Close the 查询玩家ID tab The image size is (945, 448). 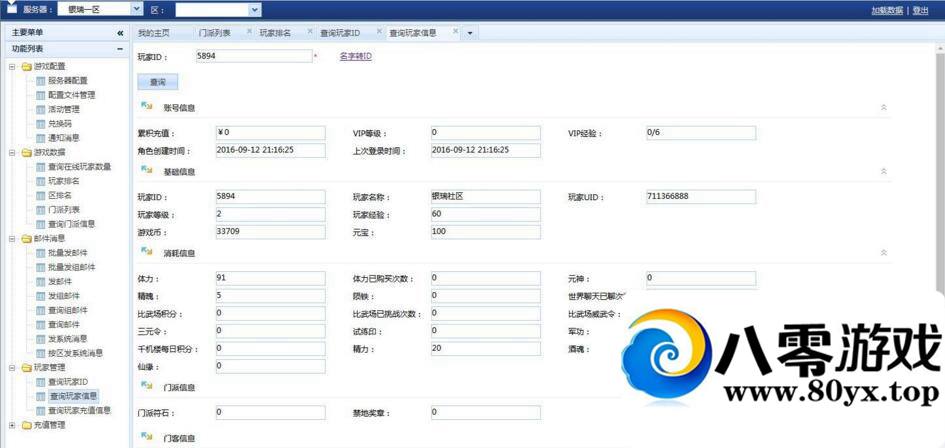point(378,31)
